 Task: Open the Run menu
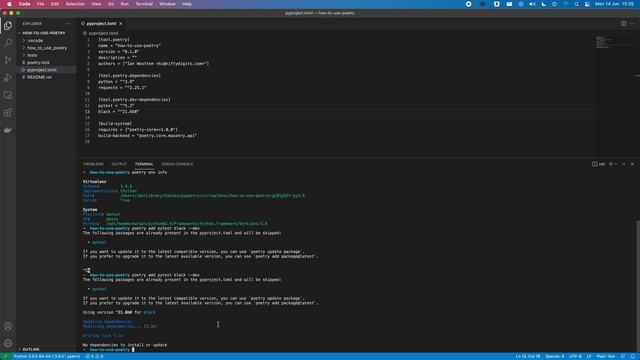point(124,4)
